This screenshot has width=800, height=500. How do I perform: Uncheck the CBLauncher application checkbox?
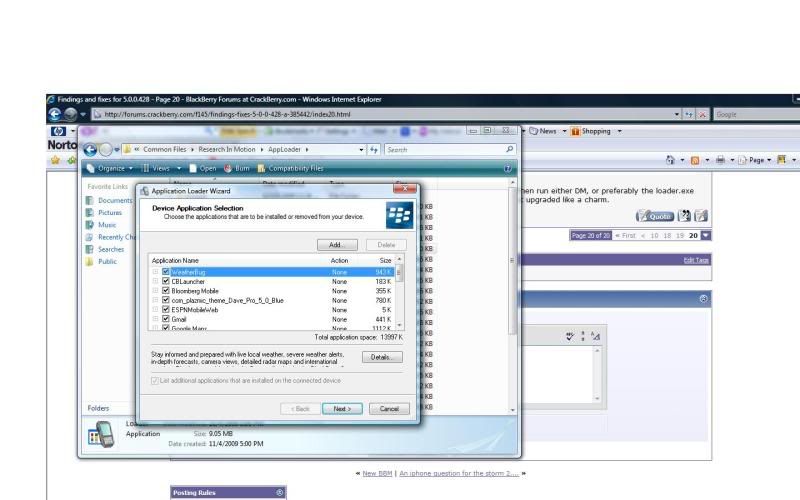click(166, 281)
